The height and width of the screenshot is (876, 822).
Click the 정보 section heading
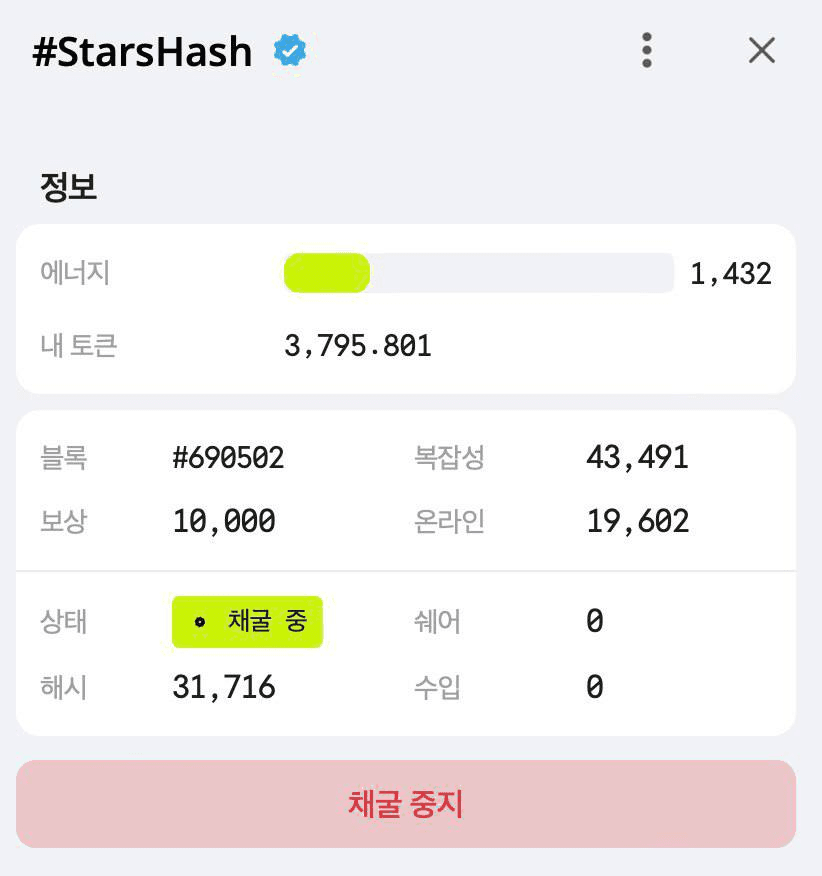tap(68, 187)
